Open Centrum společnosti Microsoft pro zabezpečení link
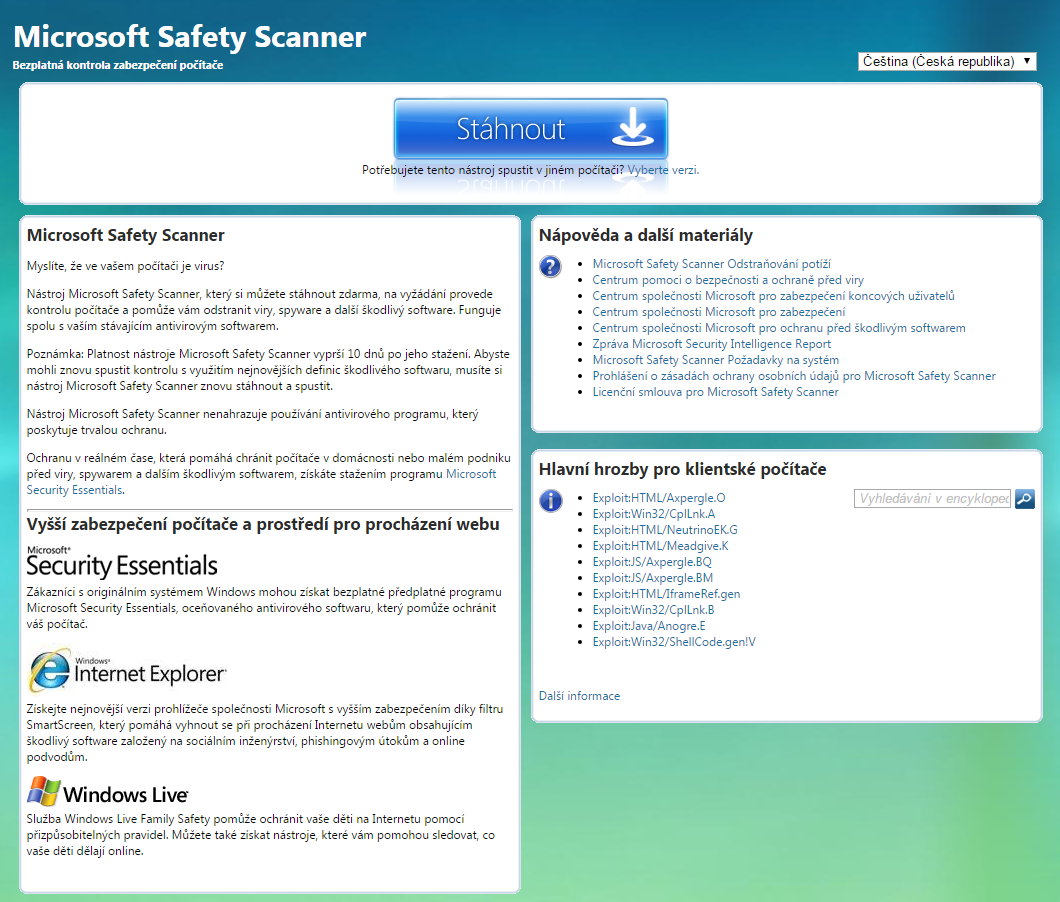 pos(719,312)
